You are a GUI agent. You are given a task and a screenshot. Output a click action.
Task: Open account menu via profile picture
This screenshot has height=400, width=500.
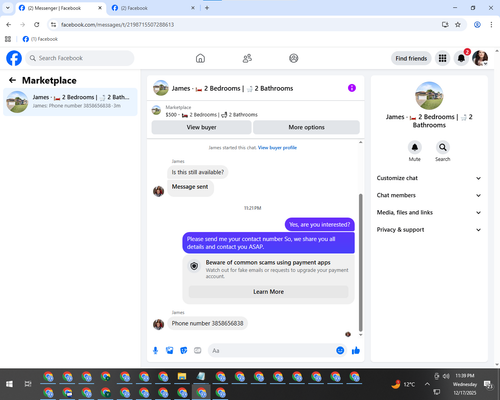click(480, 58)
